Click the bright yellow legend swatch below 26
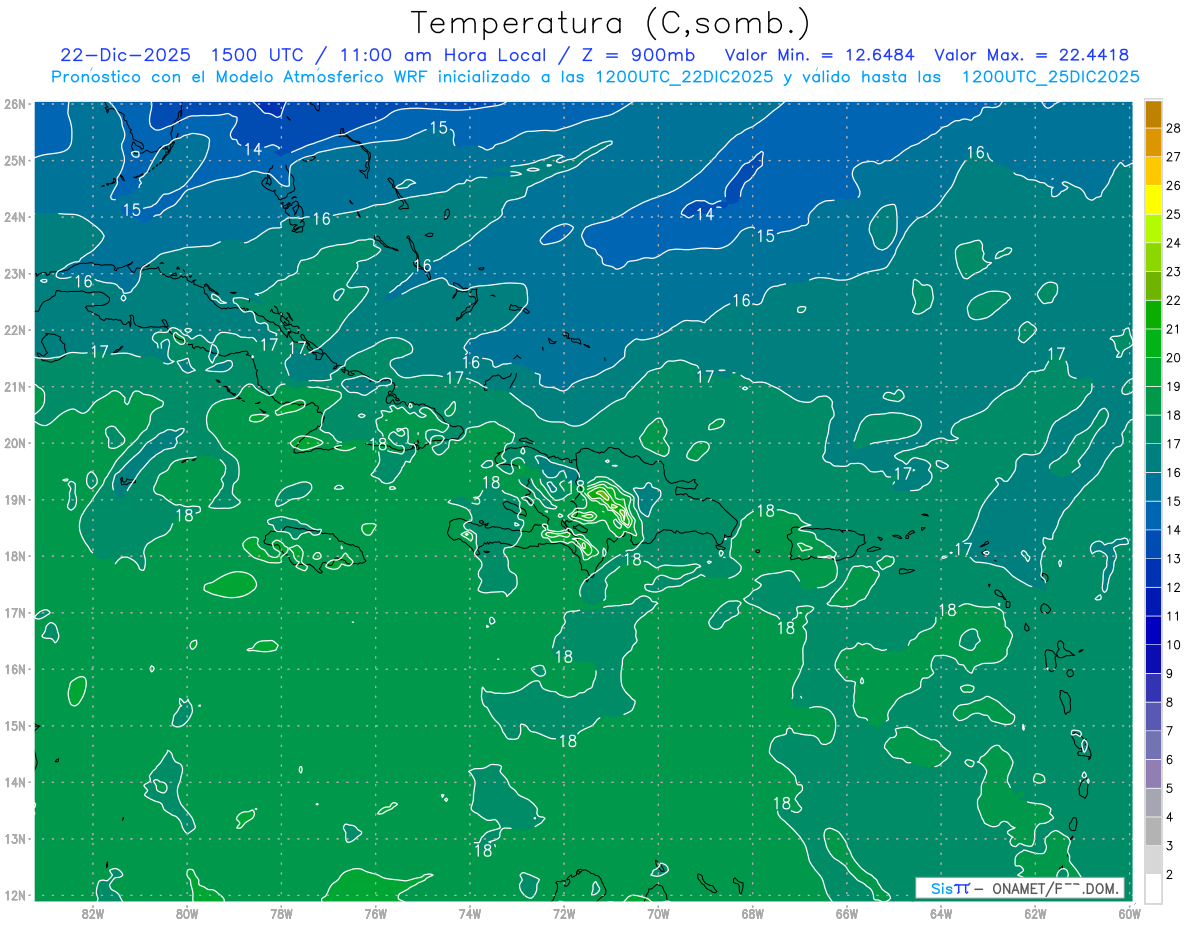This screenshot has height=927, width=1200. (1153, 199)
